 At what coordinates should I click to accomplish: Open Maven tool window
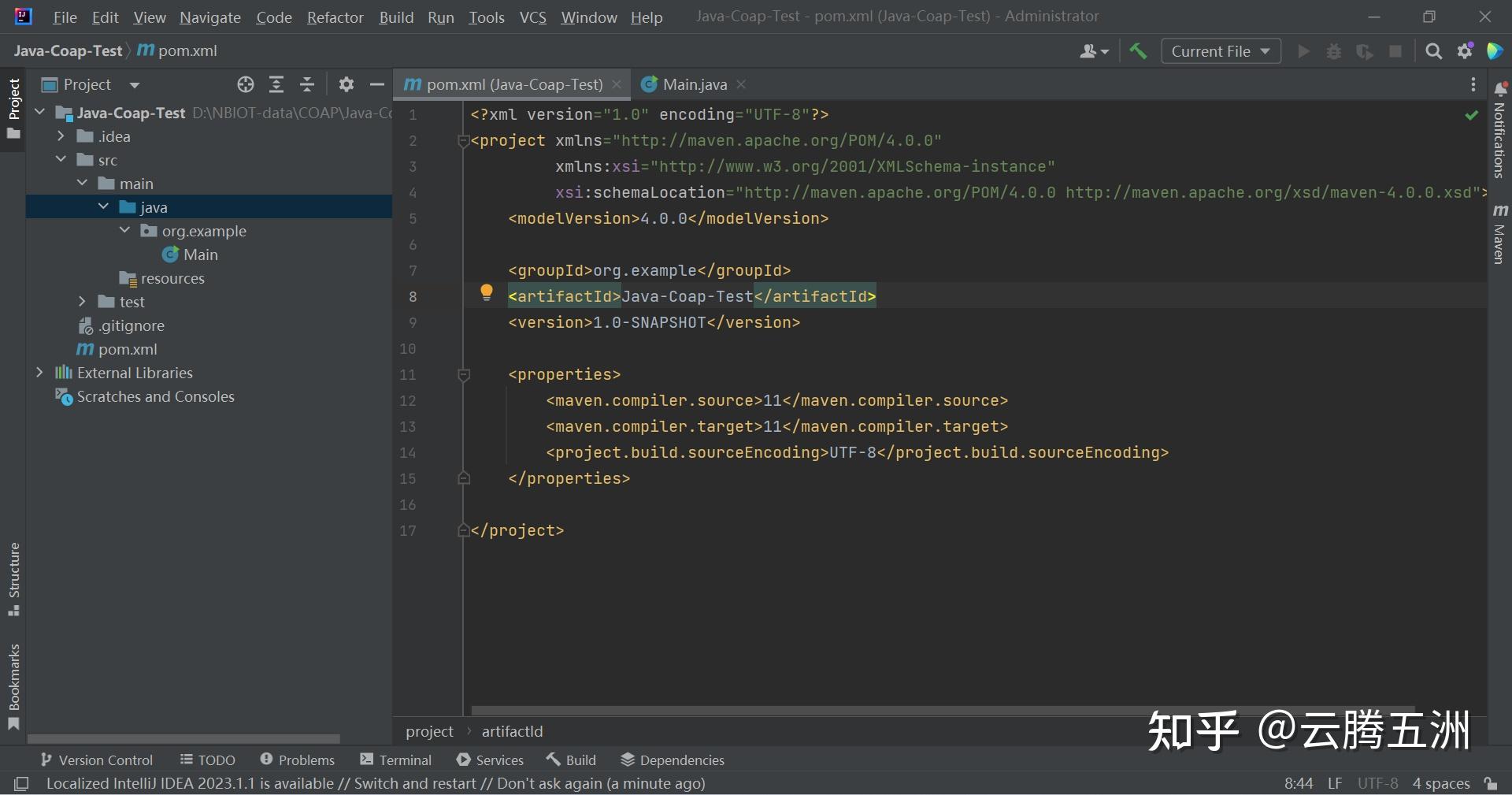pyautogui.click(x=1499, y=234)
